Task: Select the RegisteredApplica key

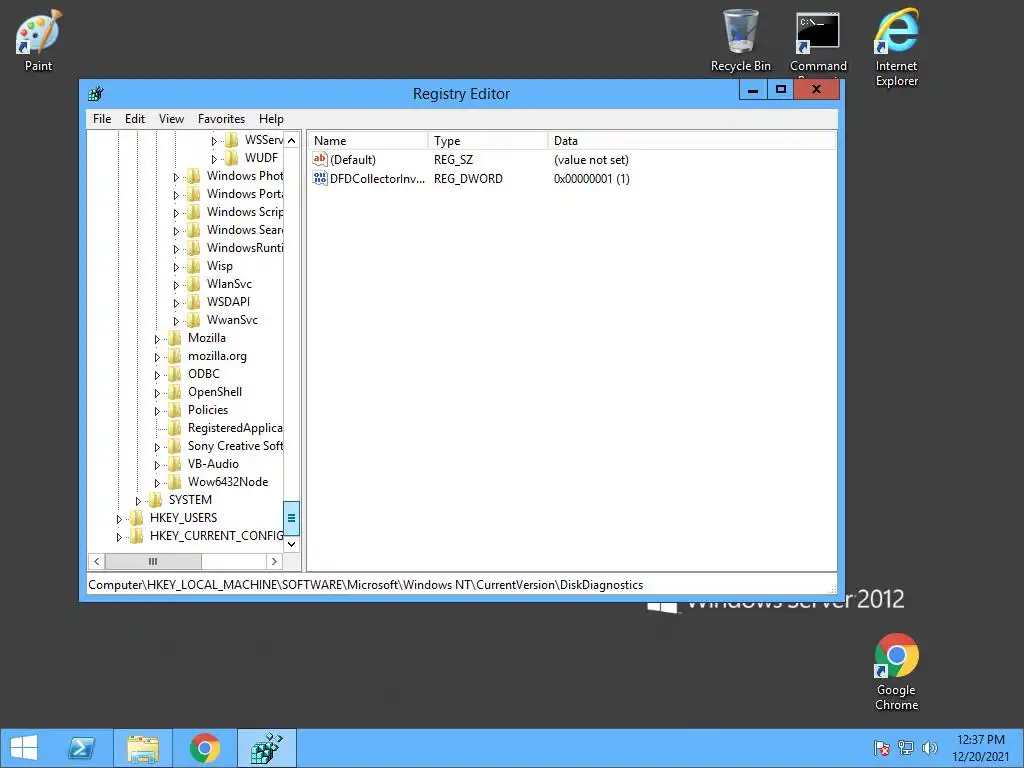Action: (x=235, y=428)
